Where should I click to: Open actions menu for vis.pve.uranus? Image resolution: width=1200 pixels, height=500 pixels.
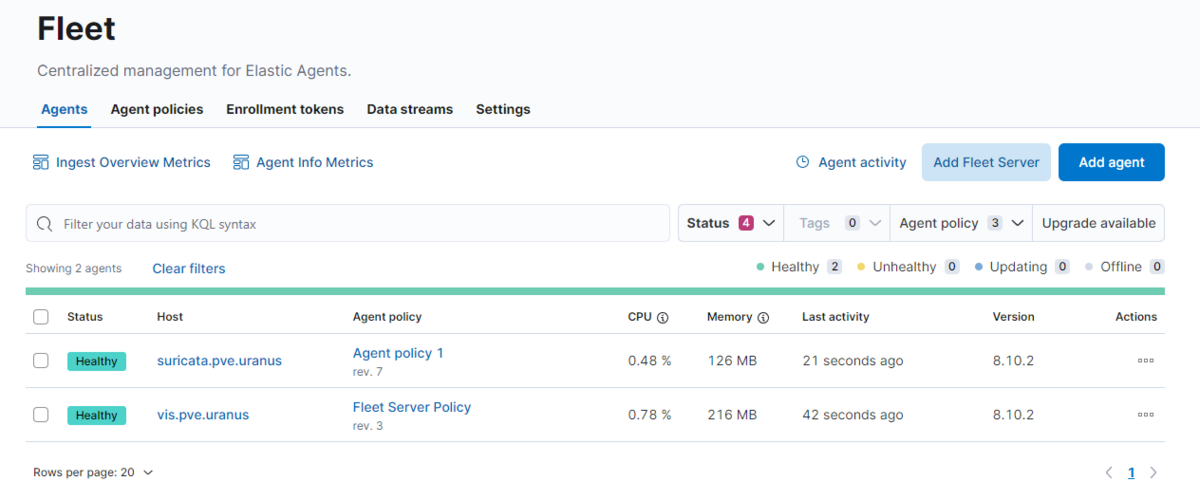pyautogui.click(x=1145, y=414)
